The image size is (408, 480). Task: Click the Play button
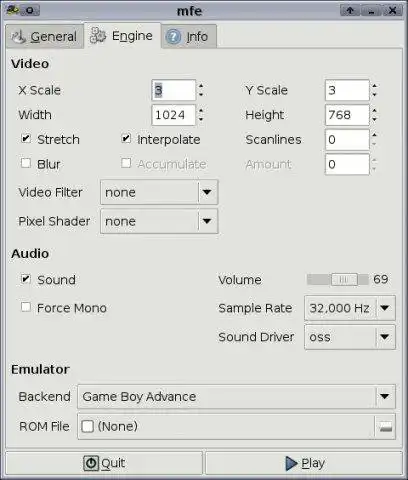tap(304, 463)
